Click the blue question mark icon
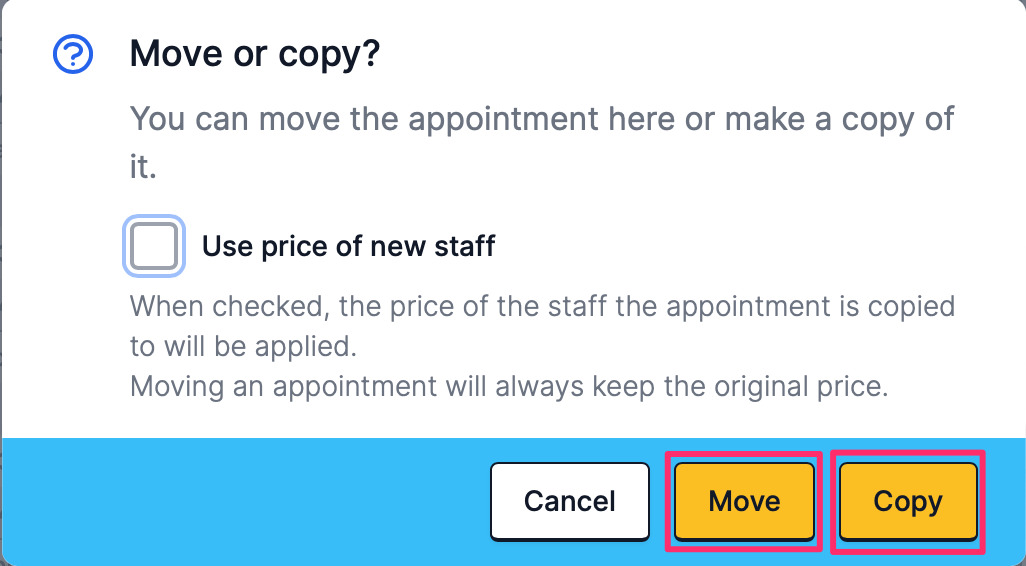Image resolution: width=1026 pixels, height=566 pixels. [73, 54]
